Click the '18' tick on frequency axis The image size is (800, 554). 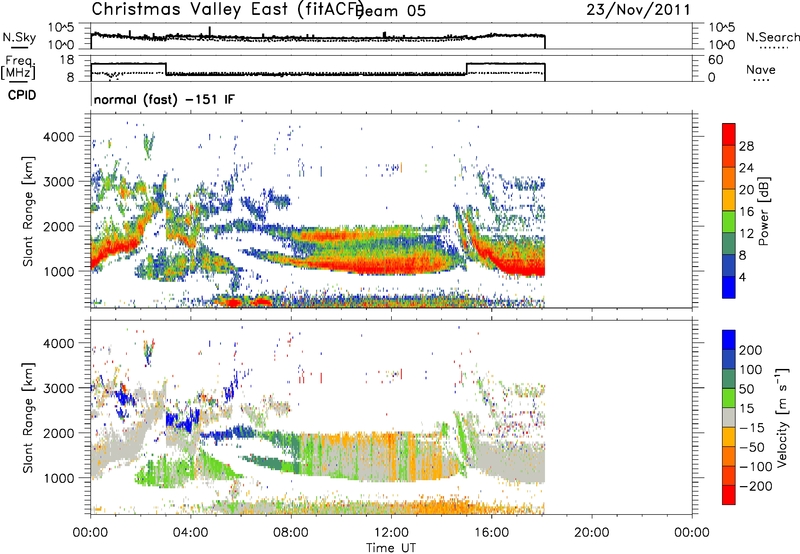point(67,60)
